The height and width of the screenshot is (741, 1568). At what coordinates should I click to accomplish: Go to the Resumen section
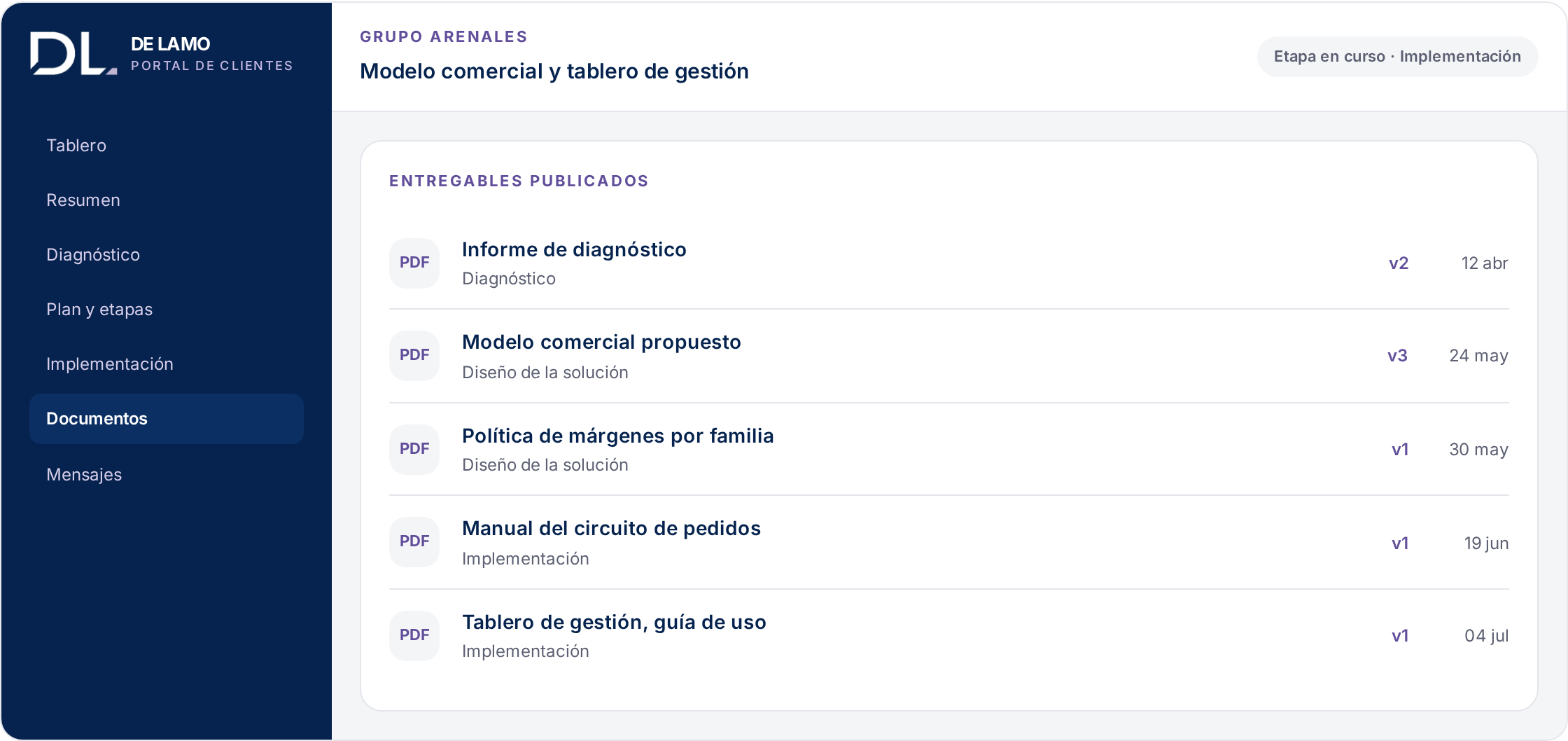[x=167, y=200]
